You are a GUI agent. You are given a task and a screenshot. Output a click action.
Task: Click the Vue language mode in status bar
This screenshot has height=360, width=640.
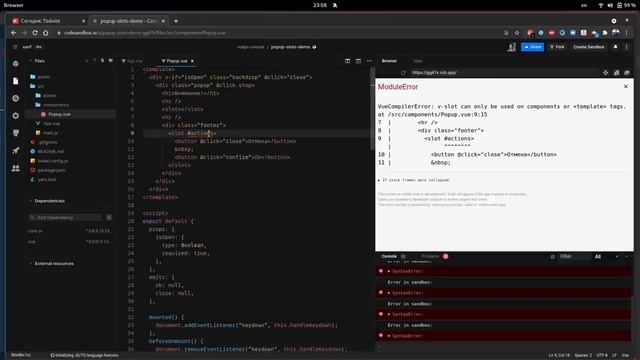(625, 356)
